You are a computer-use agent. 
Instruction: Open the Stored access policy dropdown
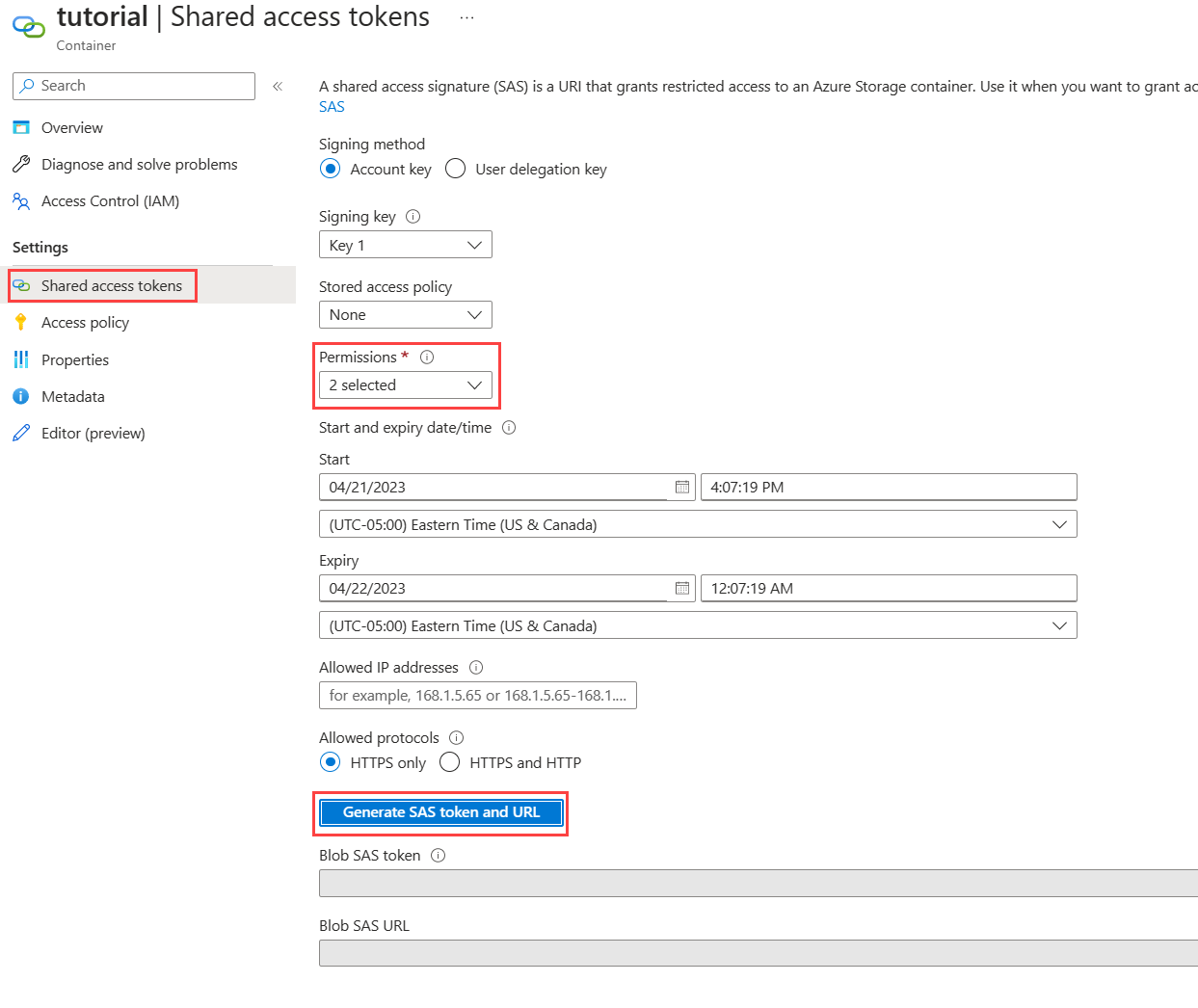pos(405,314)
